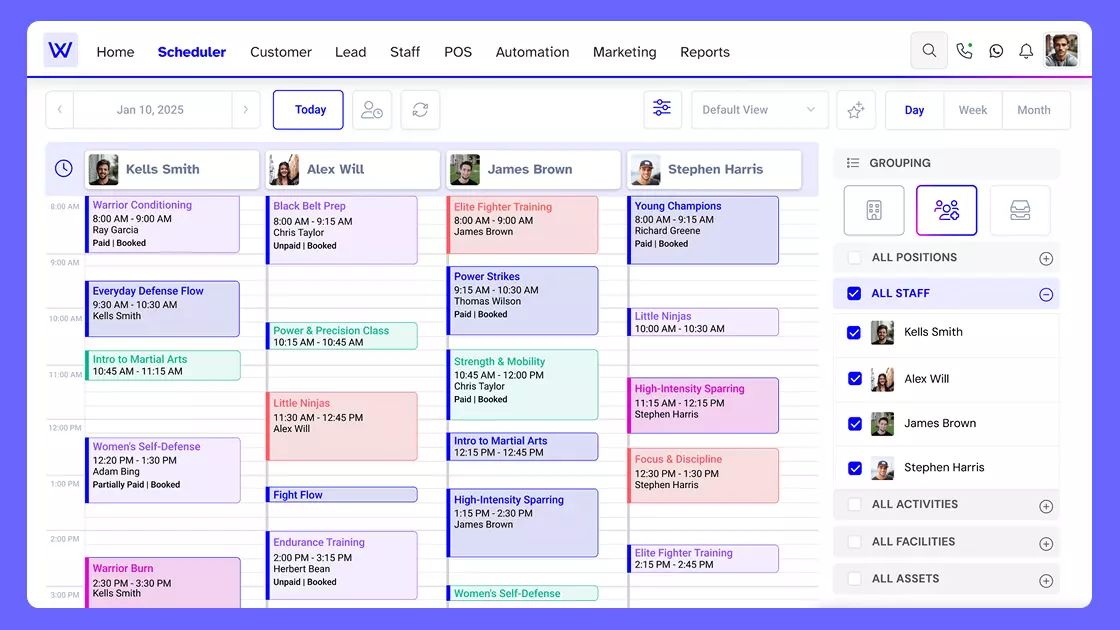The width and height of the screenshot is (1120, 630).
Task: Expand All Assets with plus icon
Action: point(1046,581)
